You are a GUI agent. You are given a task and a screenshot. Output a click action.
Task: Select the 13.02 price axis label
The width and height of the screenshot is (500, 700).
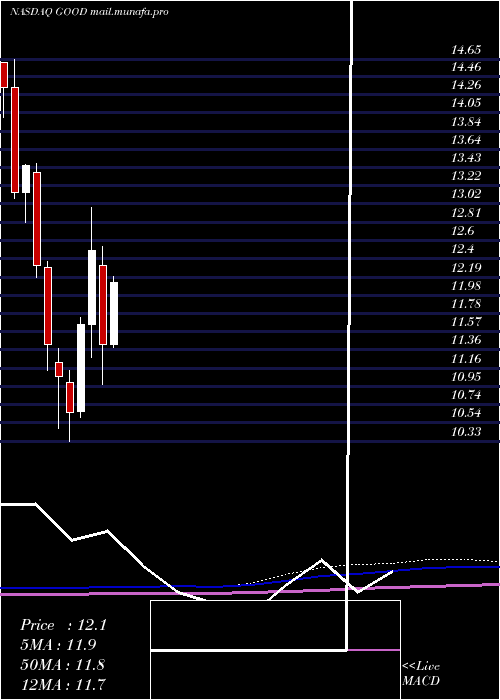(466, 194)
